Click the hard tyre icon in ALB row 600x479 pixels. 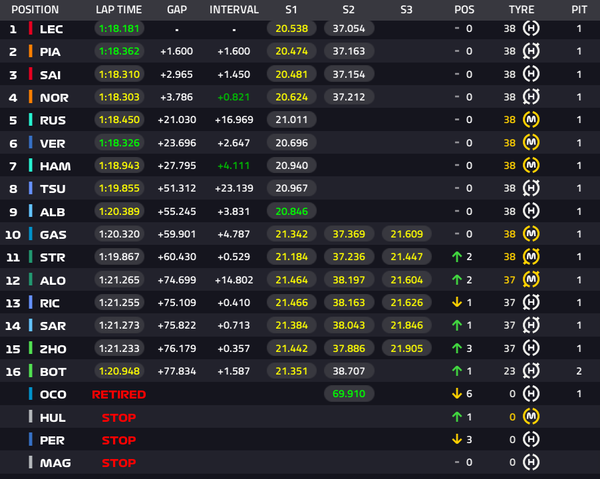pyautogui.click(x=531, y=211)
